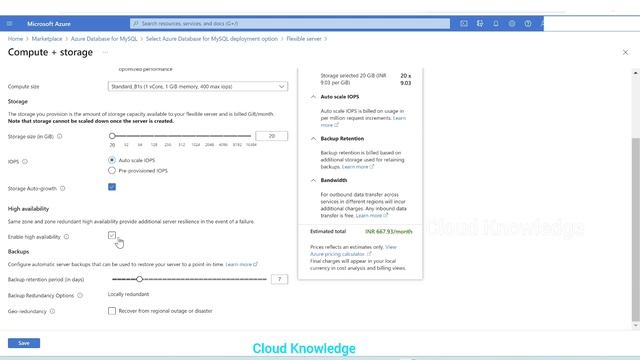The image size is (640, 360).
Task: Click the Microsoft Azure logo text
Action: tap(49, 24)
